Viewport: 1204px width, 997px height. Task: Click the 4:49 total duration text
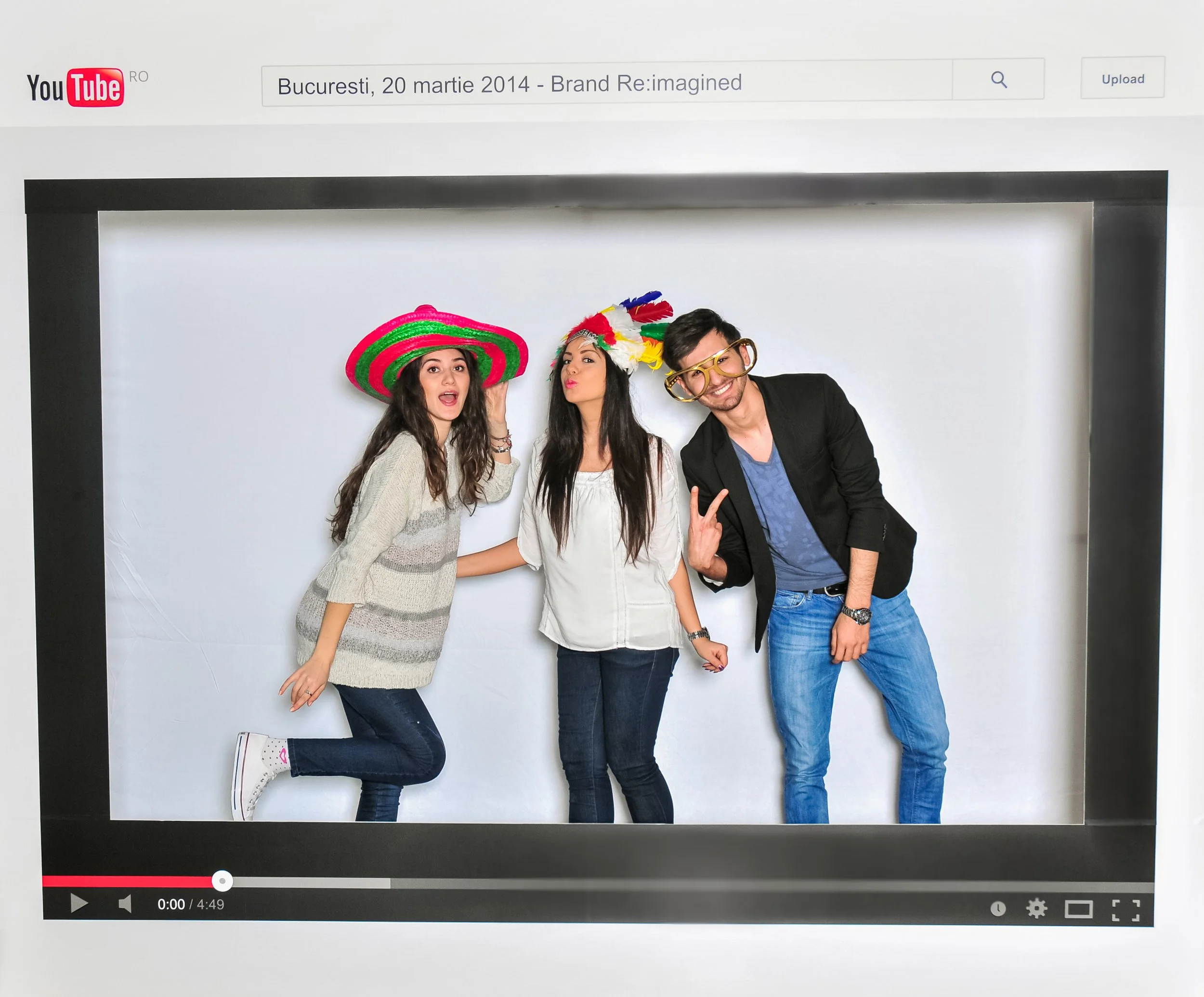[210, 905]
